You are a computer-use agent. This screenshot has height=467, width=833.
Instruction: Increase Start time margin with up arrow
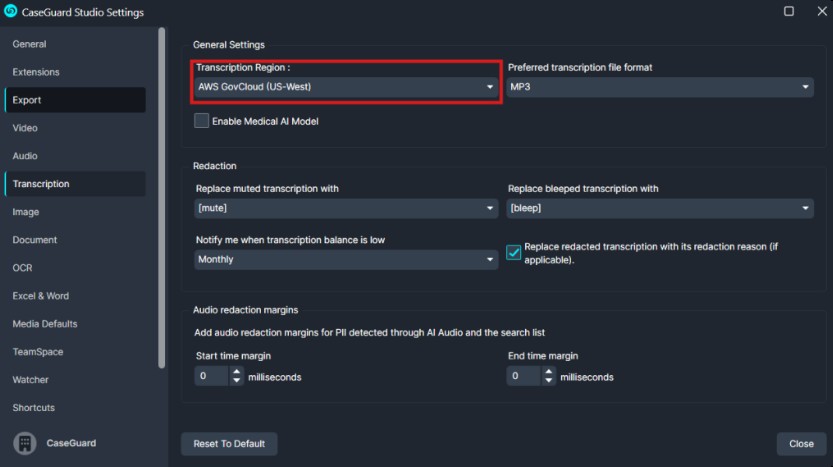point(236,371)
